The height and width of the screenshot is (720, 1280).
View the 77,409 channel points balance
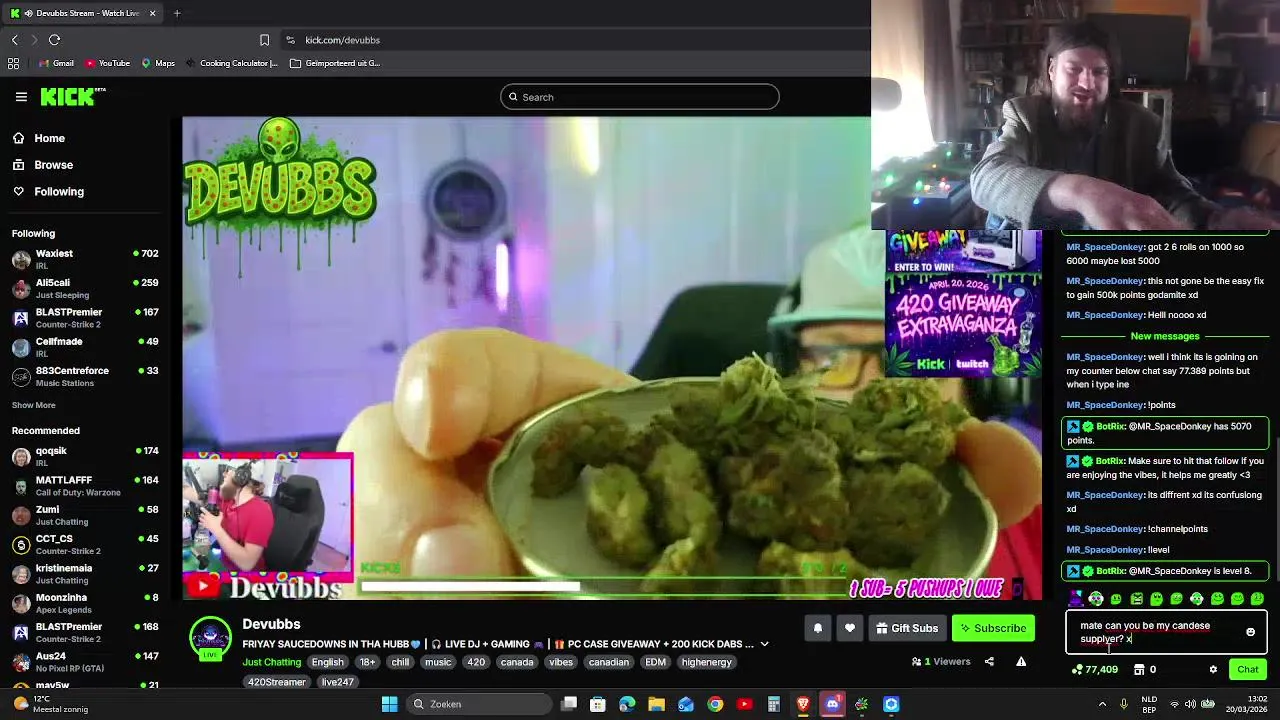click(x=1095, y=670)
